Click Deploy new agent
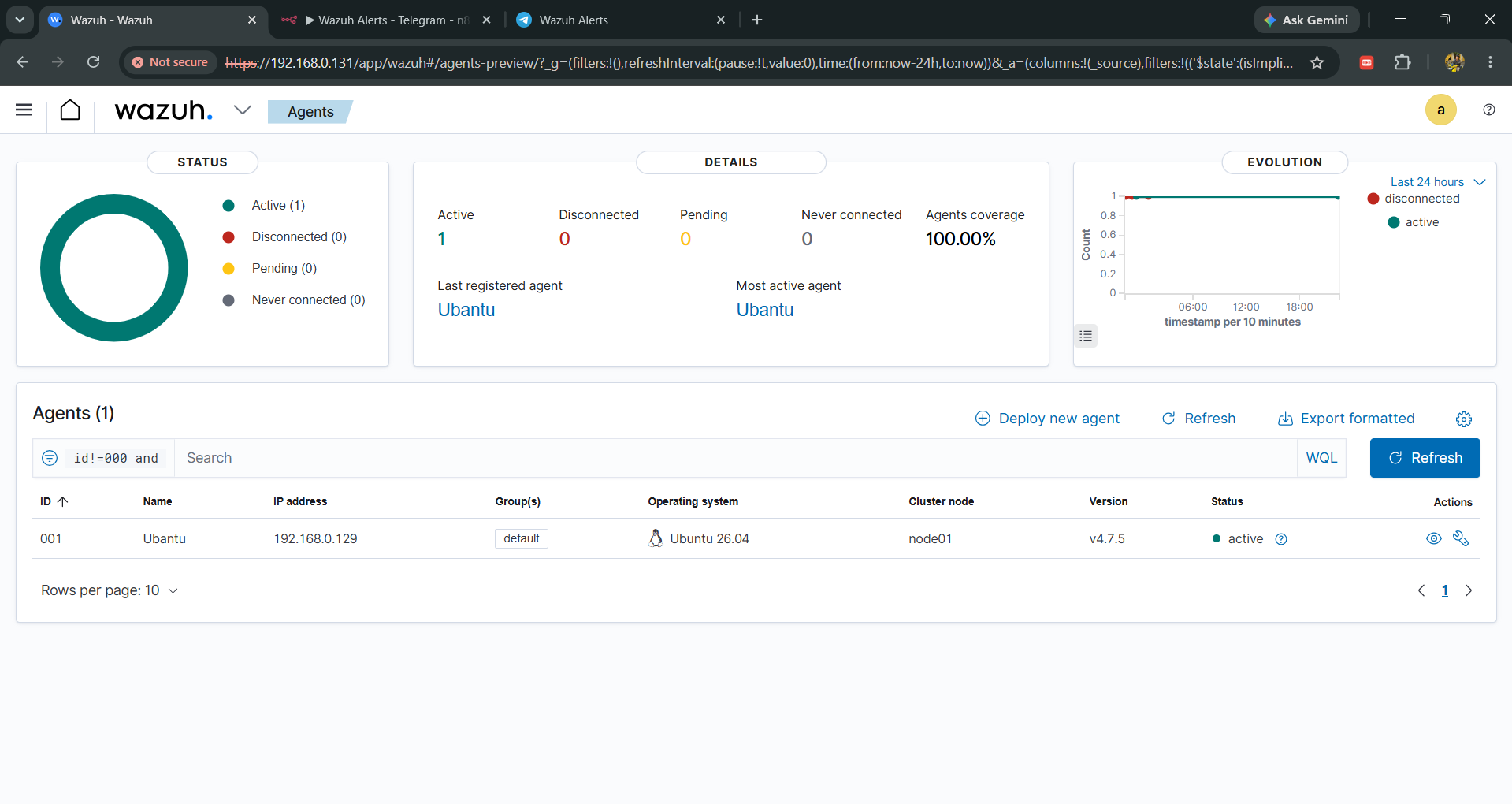 point(1047,419)
